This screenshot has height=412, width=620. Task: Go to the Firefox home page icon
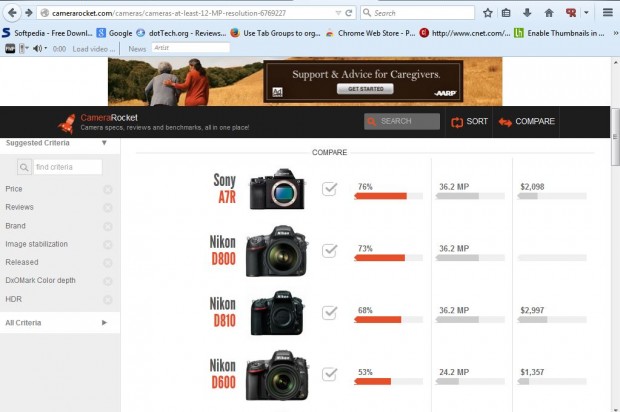[549, 13]
